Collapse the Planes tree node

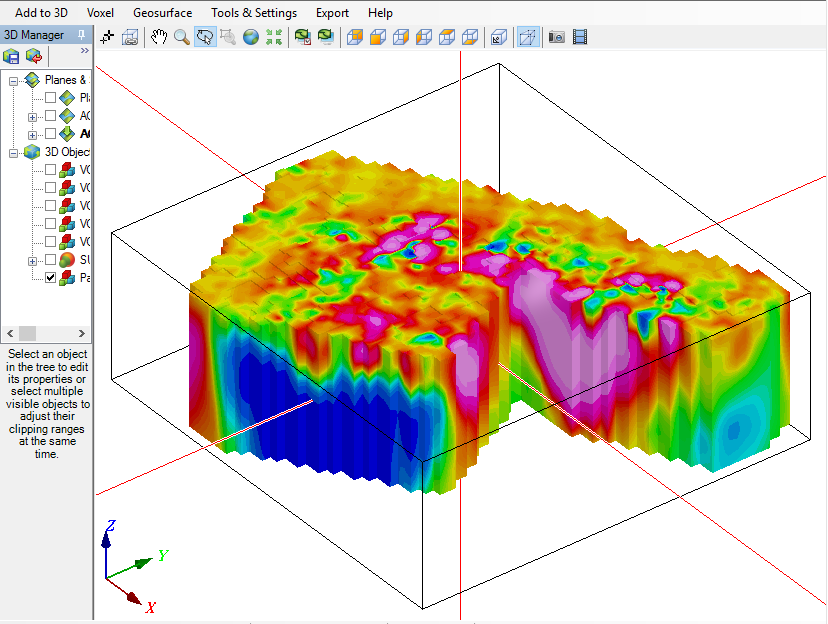(14, 80)
